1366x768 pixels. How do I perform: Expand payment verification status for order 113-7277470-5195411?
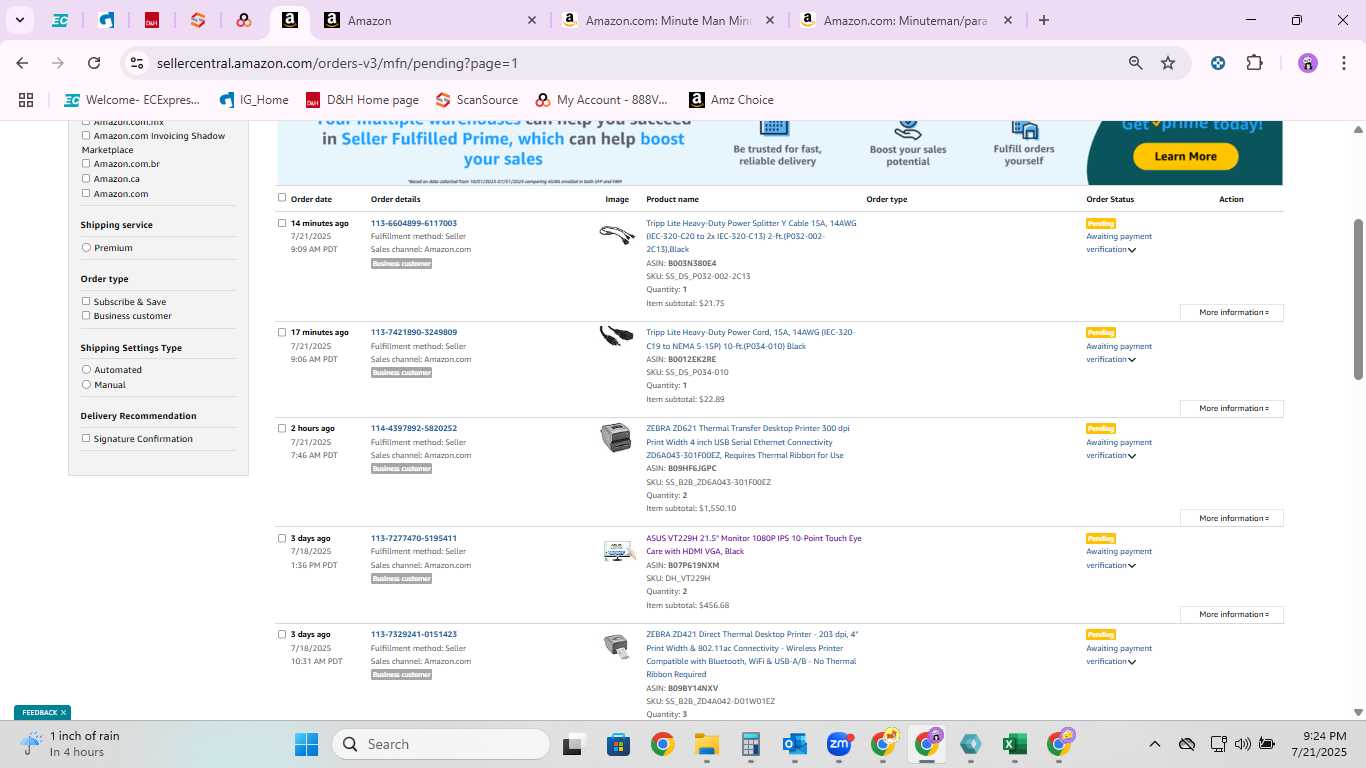click(1132, 566)
